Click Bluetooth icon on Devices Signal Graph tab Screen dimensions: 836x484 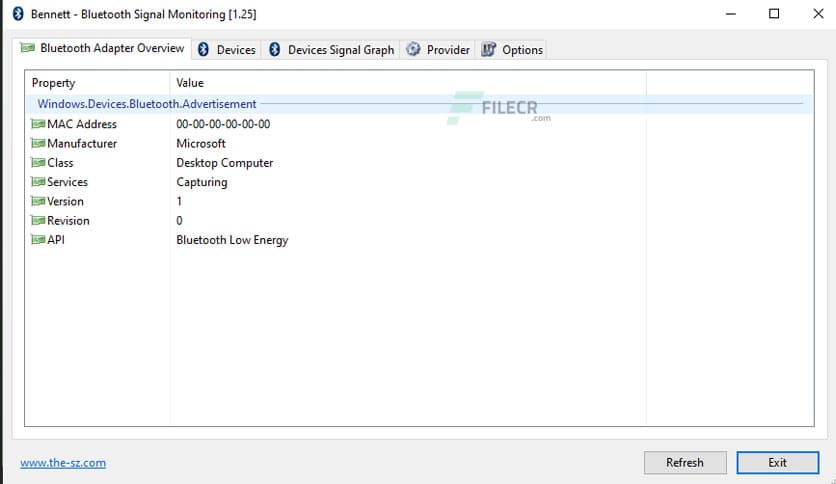pyautogui.click(x=275, y=50)
